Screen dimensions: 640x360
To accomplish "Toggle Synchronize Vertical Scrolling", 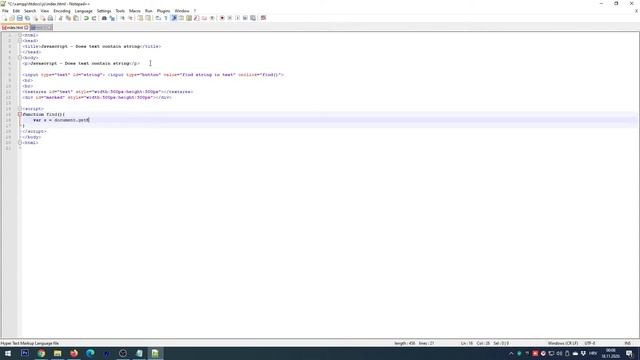I will 140,18.
